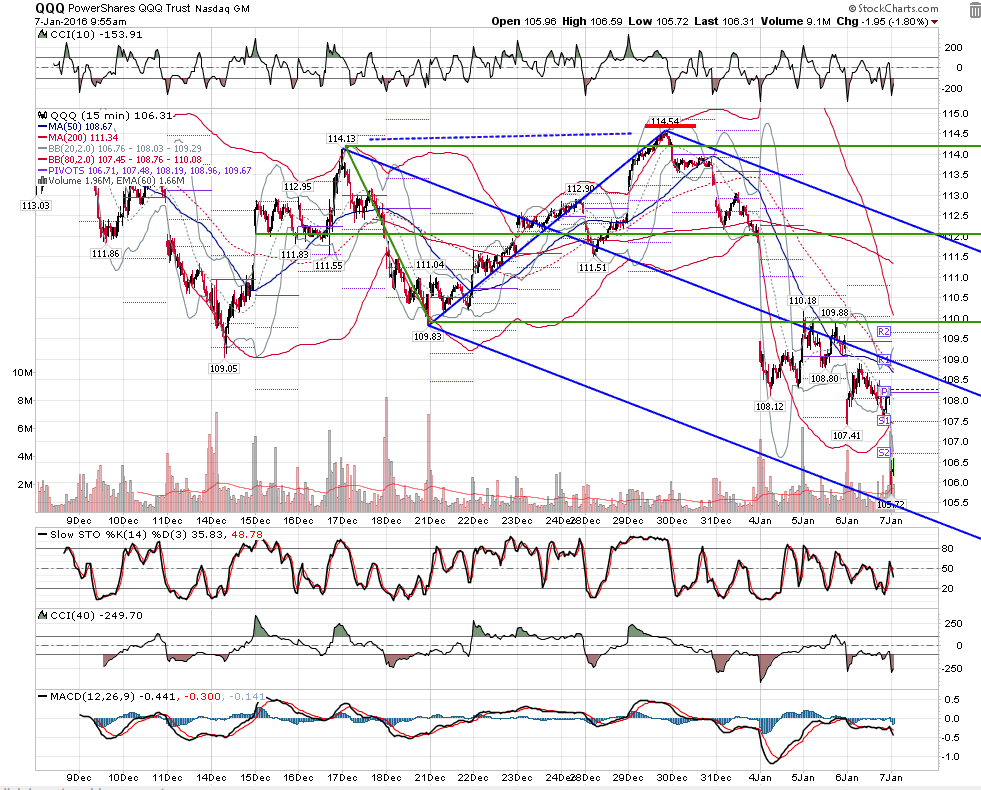The height and width of the screenshot is (790, 981).
Task: Click the 113.03 label at the left edge
Action: click(35, 205)
